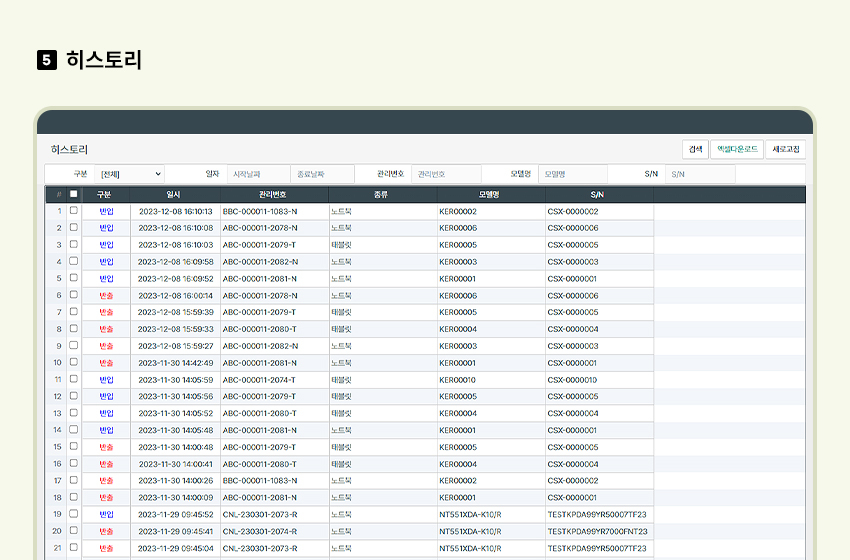Click NT551XDA-K10/R in row 20

pyautogui.click(x=470, y=531)
